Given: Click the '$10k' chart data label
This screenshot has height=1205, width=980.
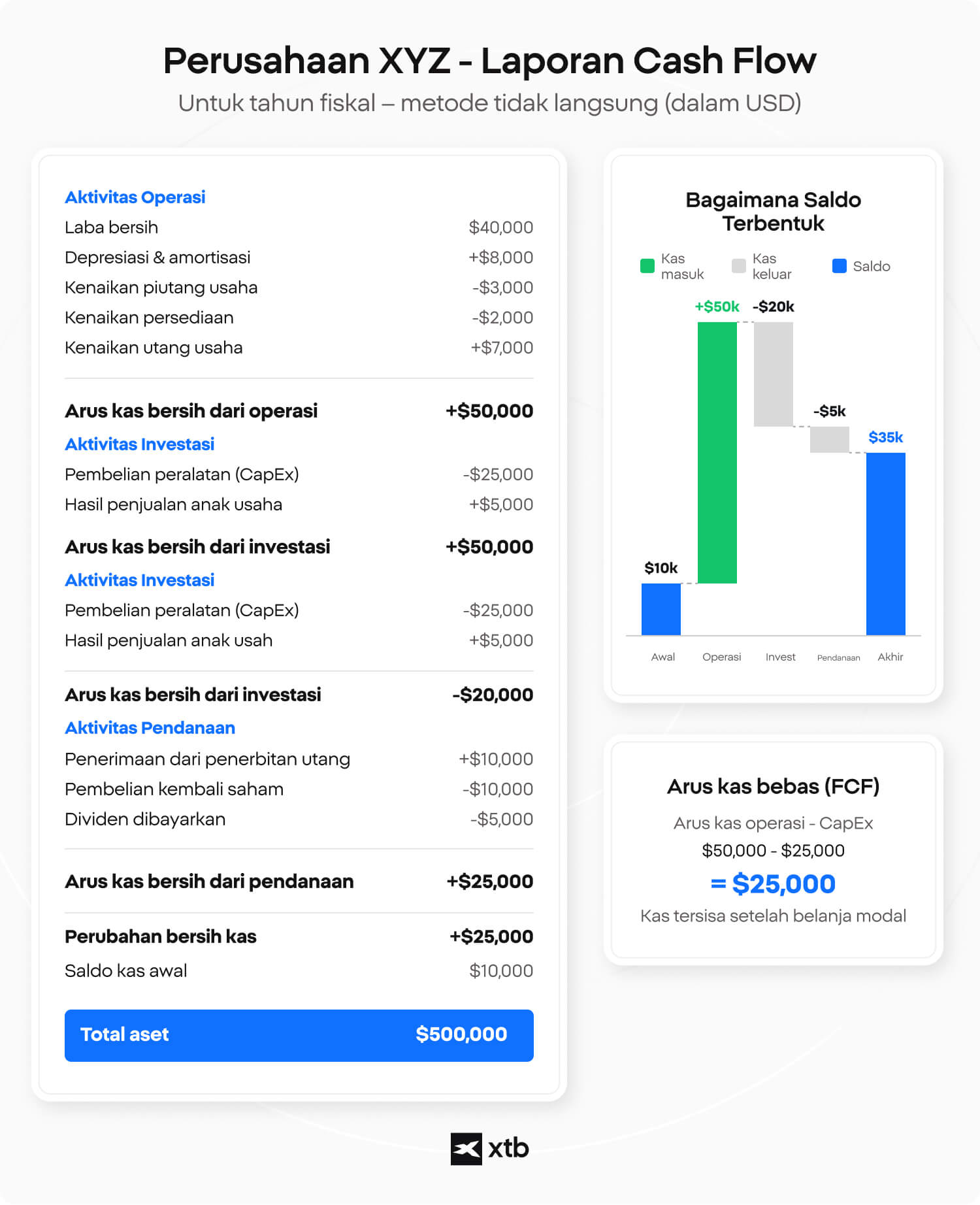Looking at the screenshot, I should tap(661, 568).
